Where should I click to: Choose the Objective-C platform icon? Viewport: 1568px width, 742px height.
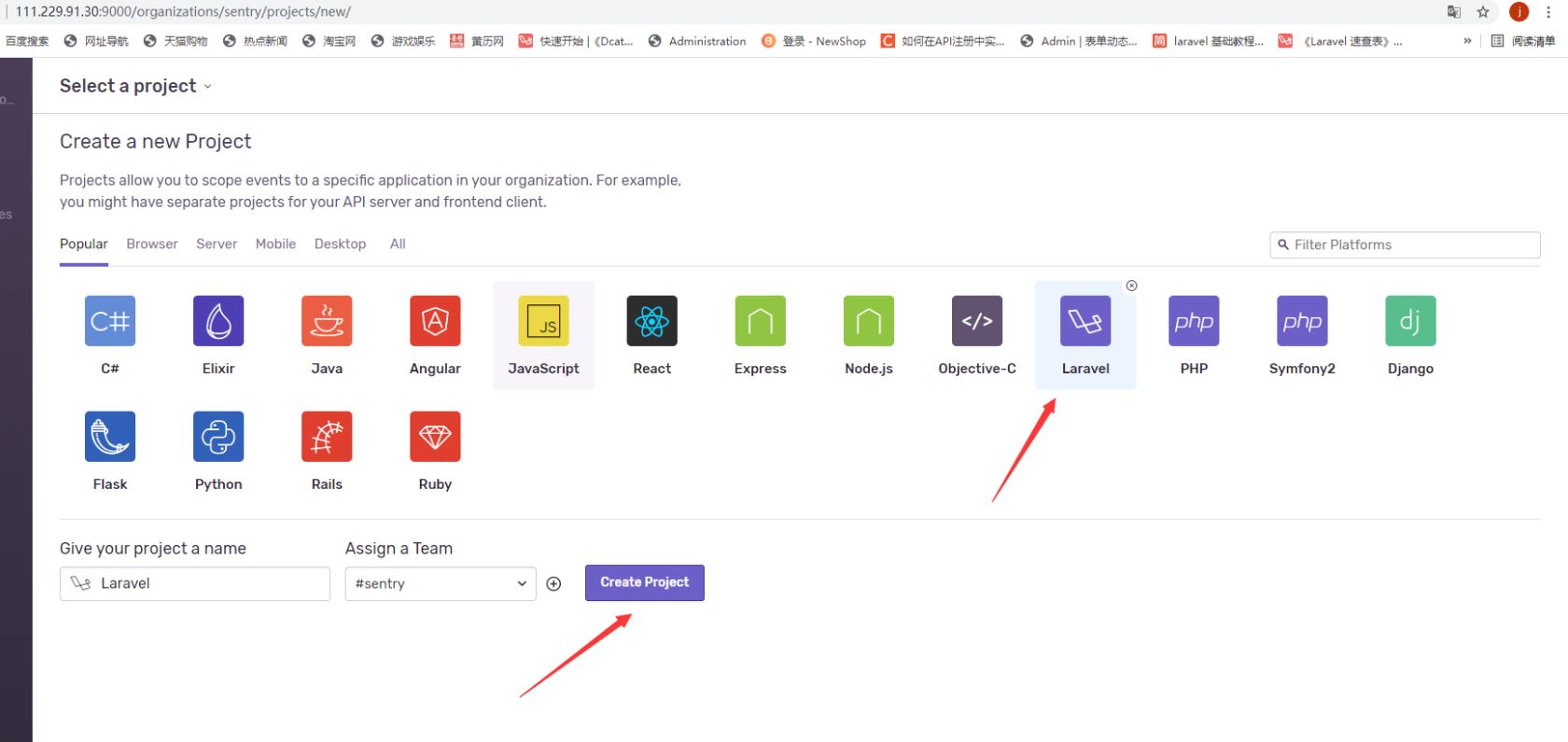[976, 321]
